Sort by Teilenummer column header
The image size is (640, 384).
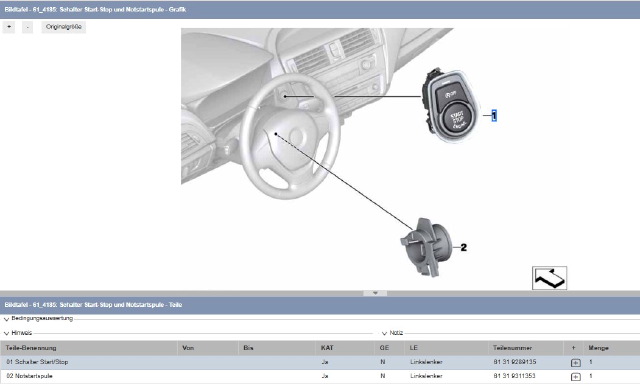(512, 348)
